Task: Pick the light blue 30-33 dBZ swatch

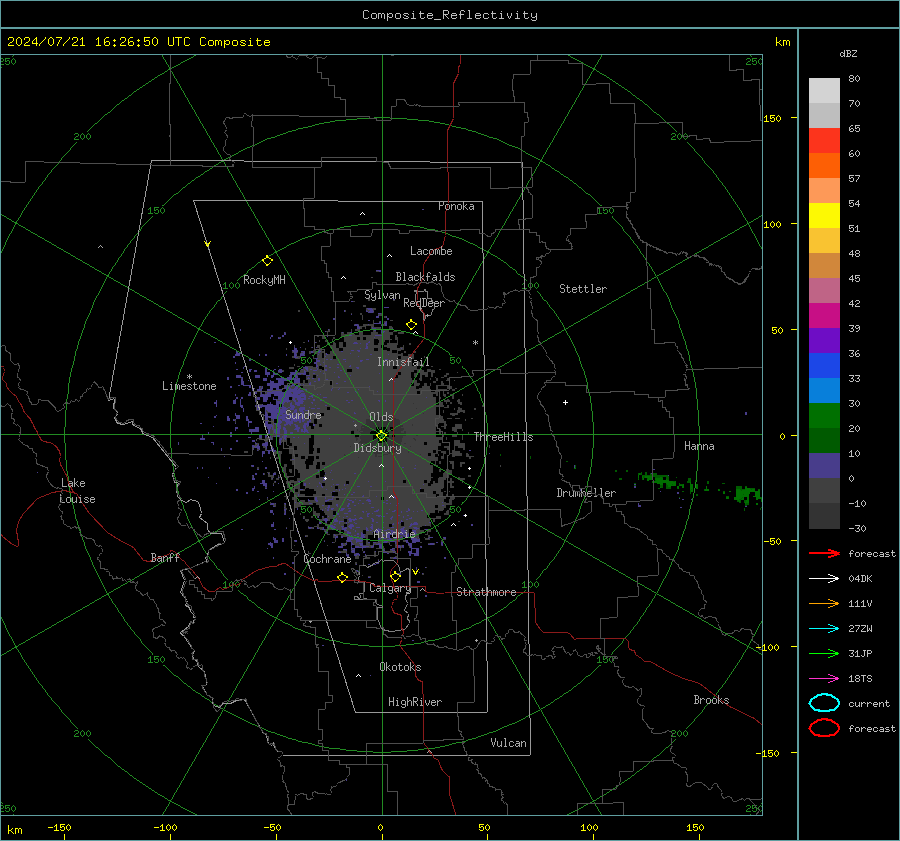Action: (824, 390)
